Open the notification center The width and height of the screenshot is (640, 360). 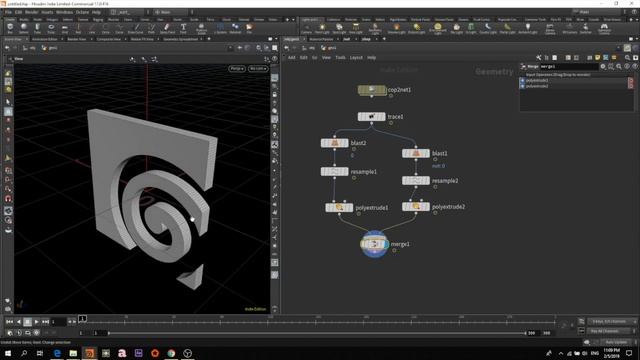[629, 353]
